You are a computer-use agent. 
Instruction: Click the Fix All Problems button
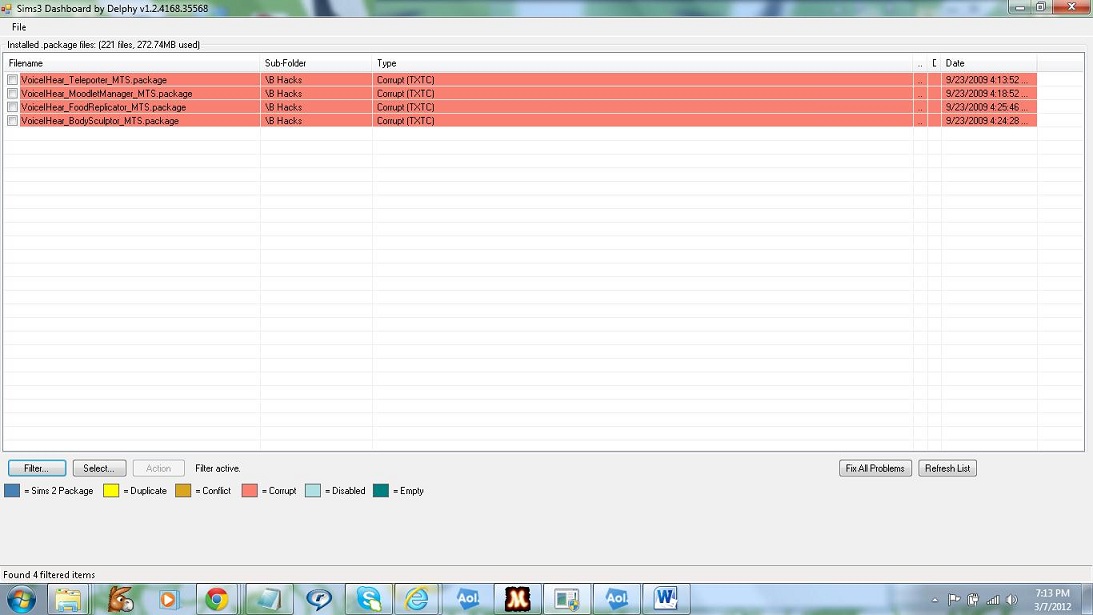[874, 468]
